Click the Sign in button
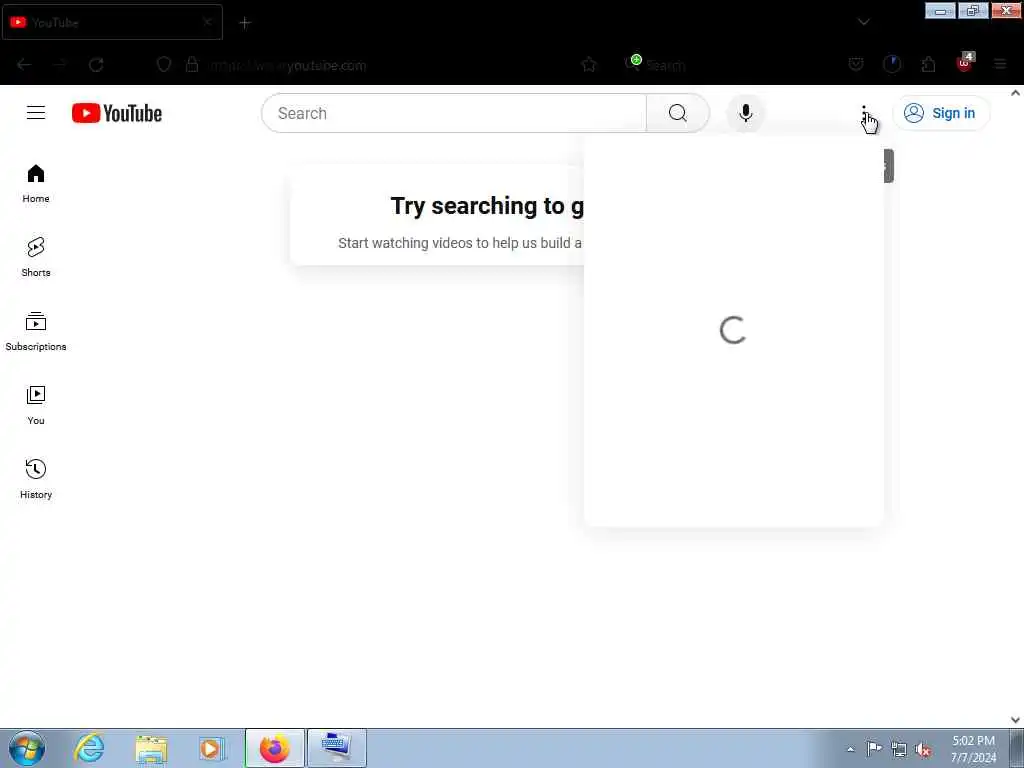 click(941, 113)
